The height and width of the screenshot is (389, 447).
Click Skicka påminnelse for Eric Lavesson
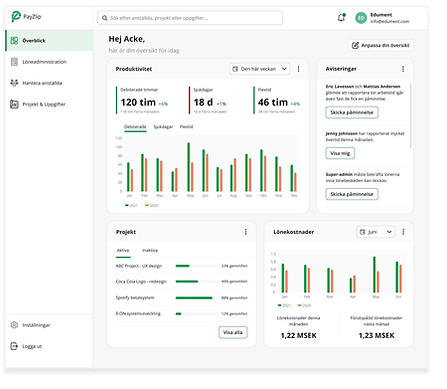tap(352, 112)
